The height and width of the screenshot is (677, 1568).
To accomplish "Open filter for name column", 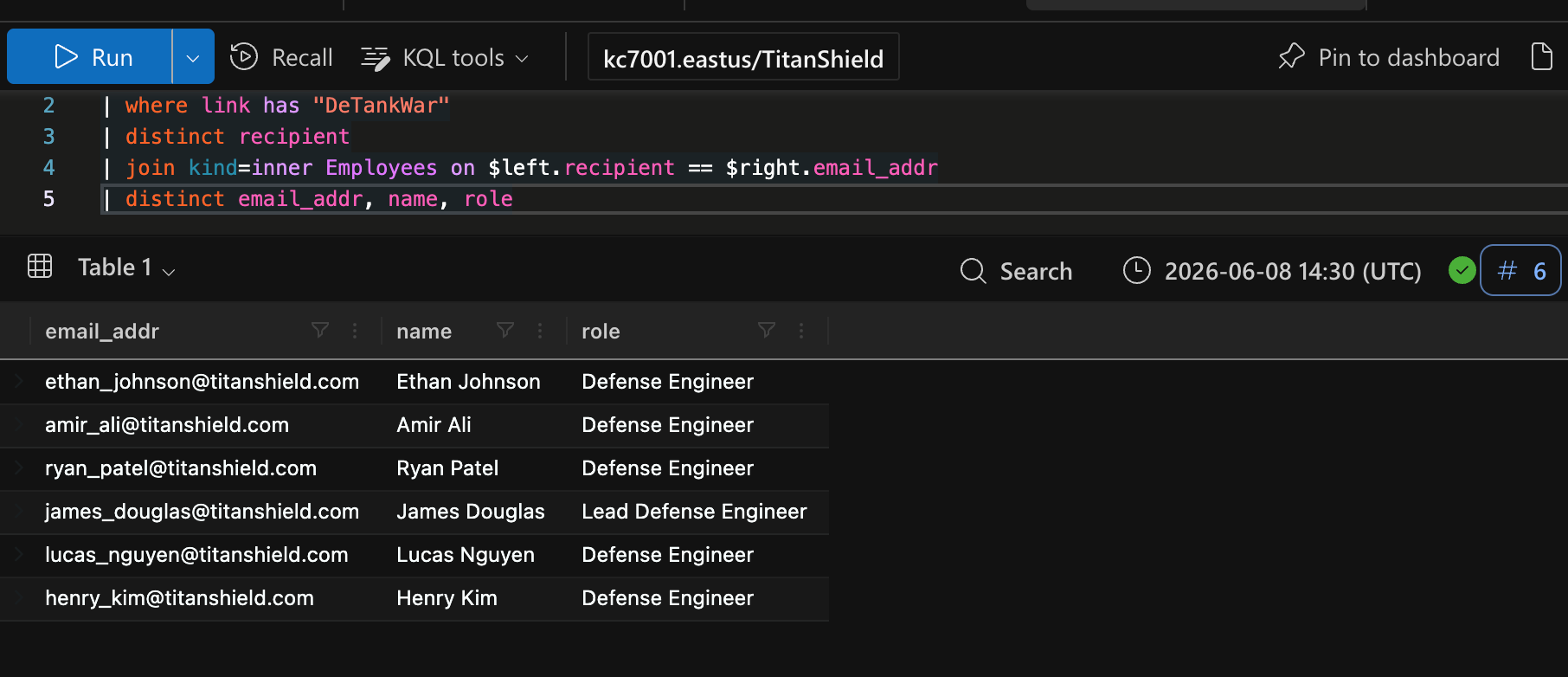I will click(505, 330).
